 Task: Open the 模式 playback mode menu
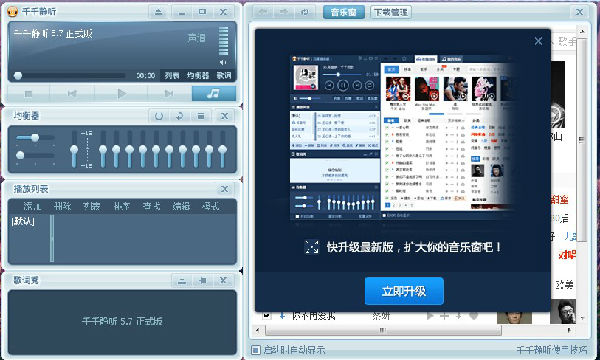point(210,207)
